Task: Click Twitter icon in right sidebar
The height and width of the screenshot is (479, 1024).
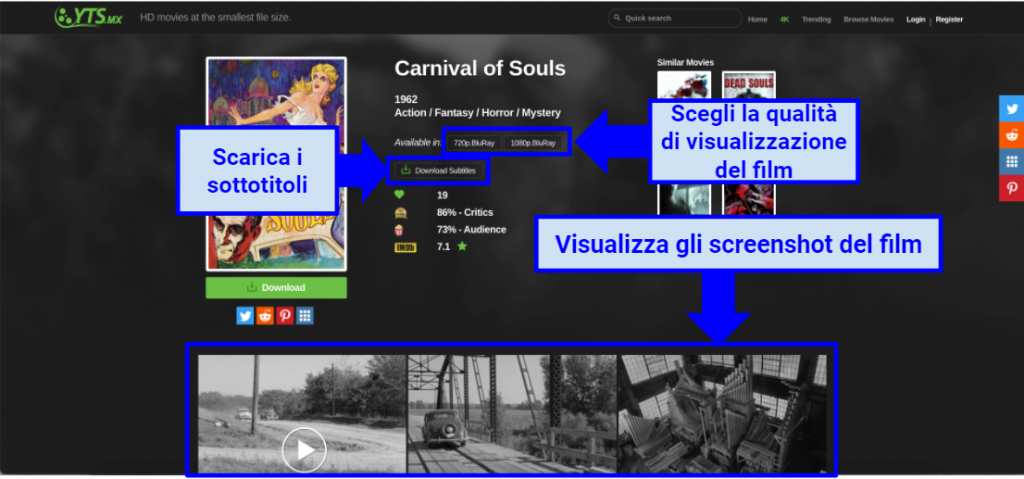Action: coord(1012,108)
